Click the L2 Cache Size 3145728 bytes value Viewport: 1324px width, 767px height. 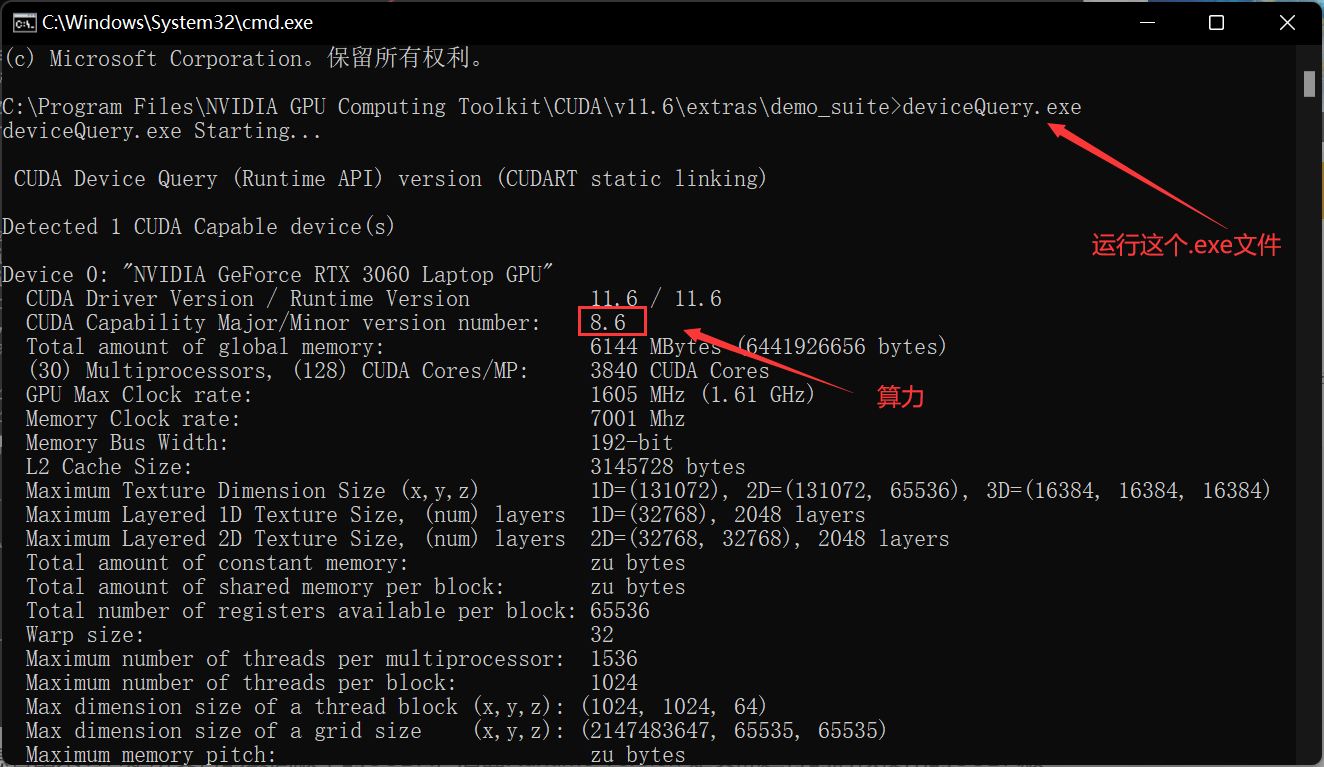click(x=668, y=467)
